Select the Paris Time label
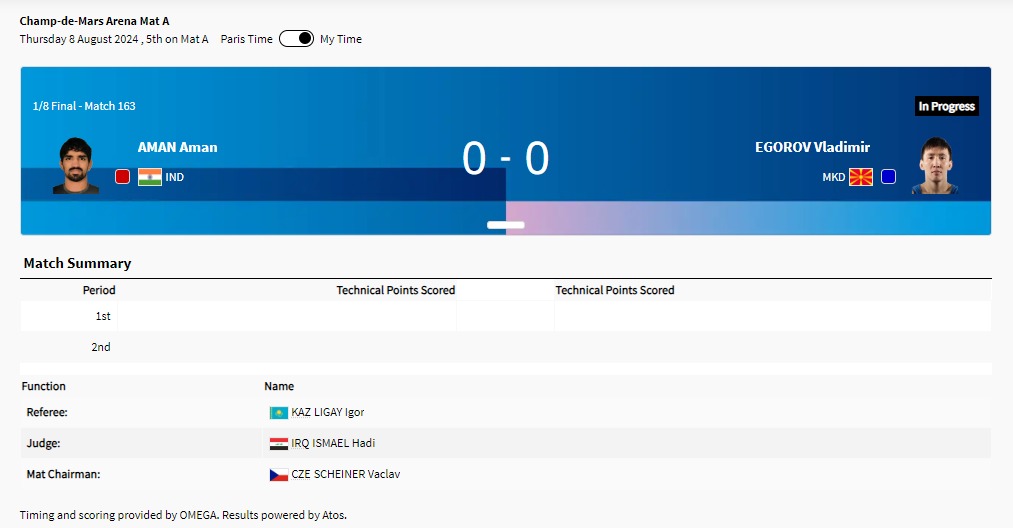Viewport: 1013px width, 528px height. click(246, 39)
